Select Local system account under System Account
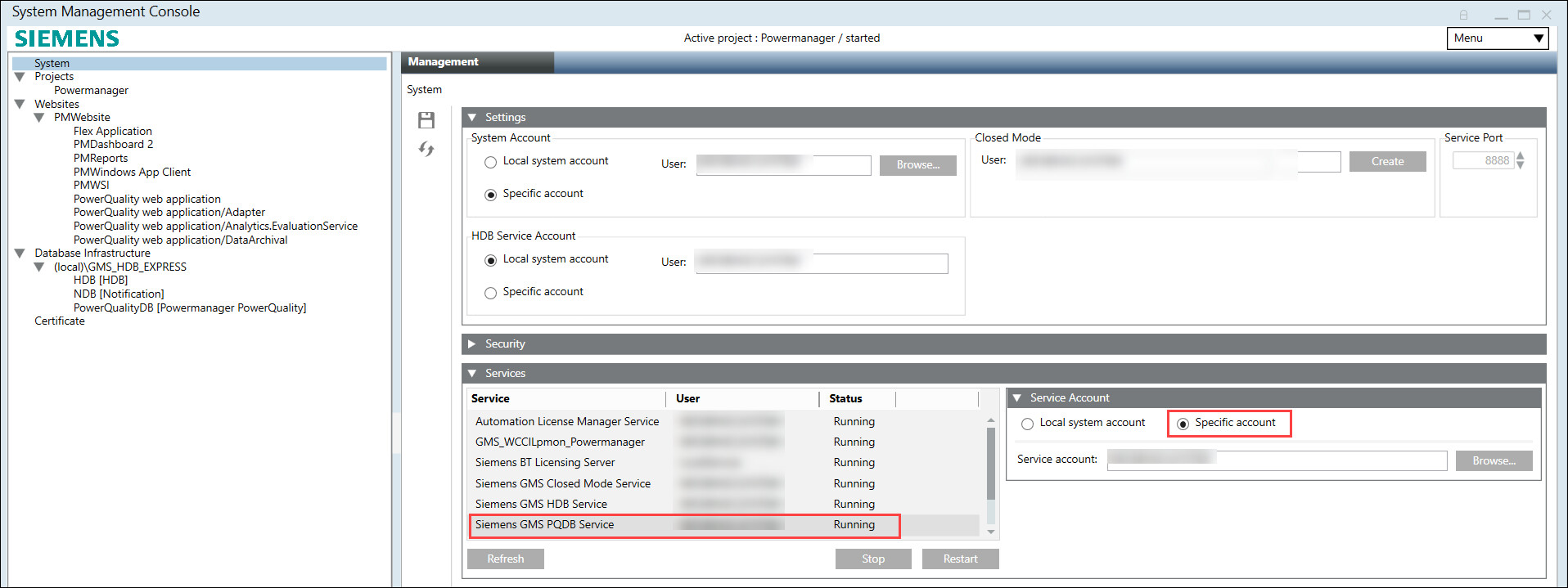This screenshot has width=1568, height=588. (x=490, y=162)
